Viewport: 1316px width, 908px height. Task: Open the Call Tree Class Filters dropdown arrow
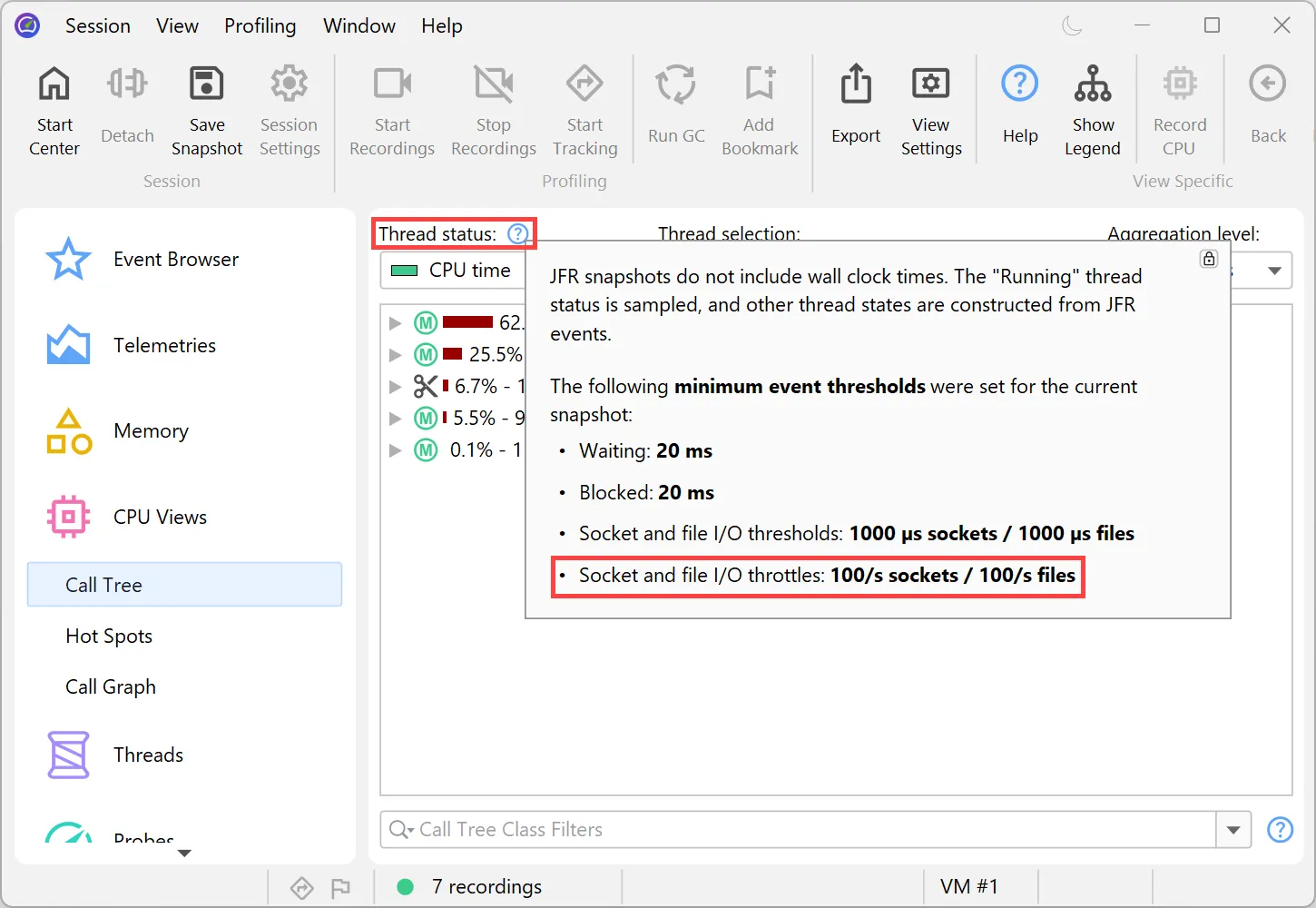pos(1233,830)
